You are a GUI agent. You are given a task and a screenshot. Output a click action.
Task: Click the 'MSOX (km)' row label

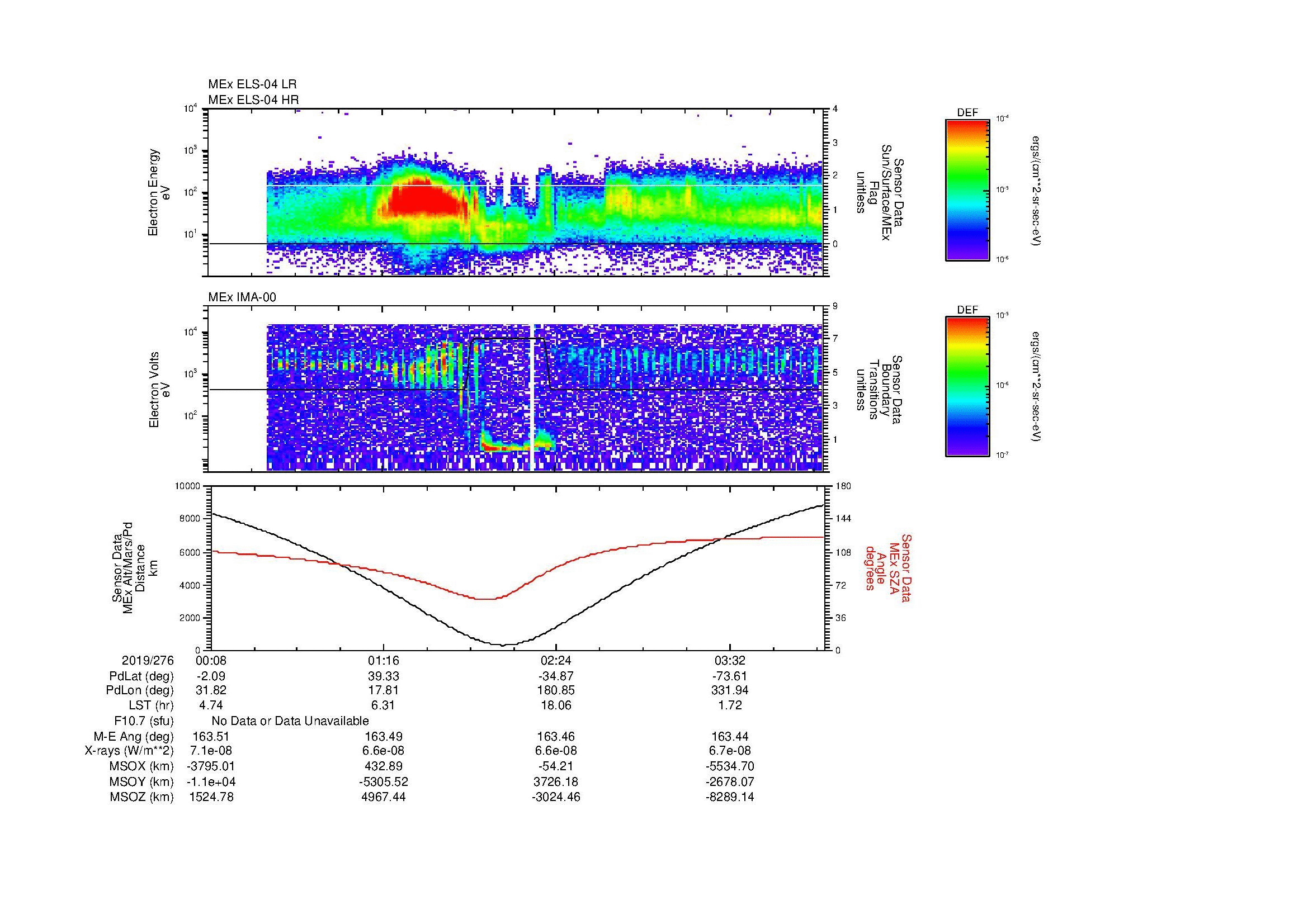point(141,766)
